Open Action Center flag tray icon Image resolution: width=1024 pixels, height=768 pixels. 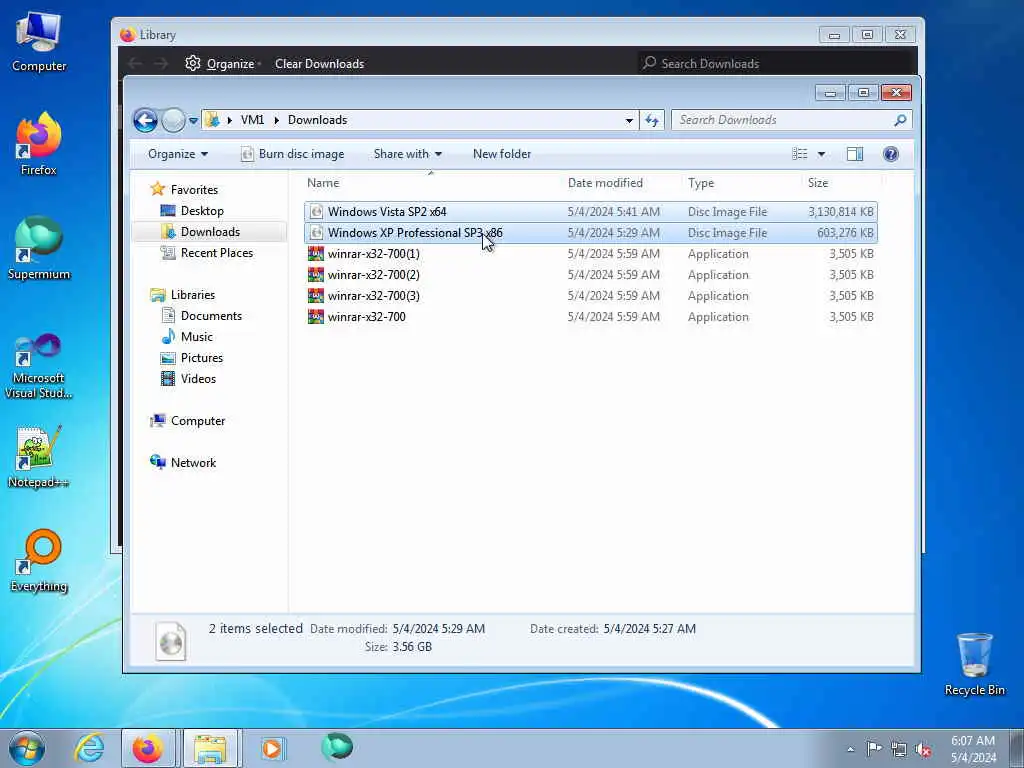pyautogui.click(x=874, y=749)
